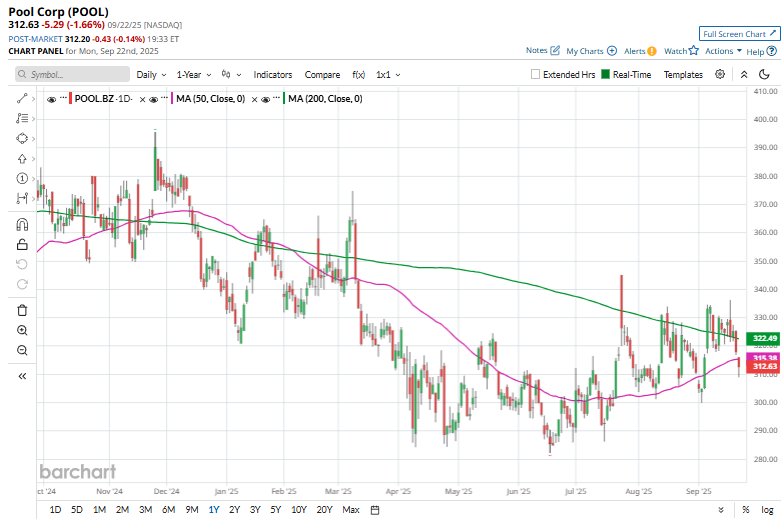Open Alerts notification icon
This screenshot has height=521, width=783.
pyautogui.click(x=652, y=51)
